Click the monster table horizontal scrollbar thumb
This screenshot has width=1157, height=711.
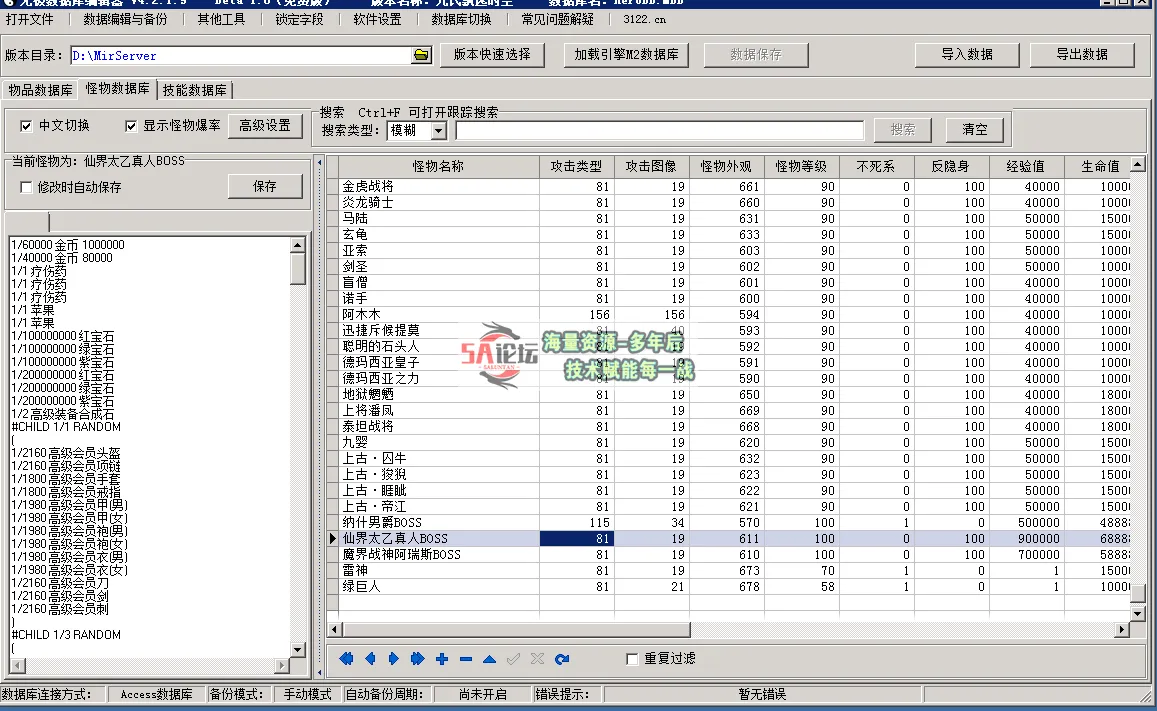517,629
